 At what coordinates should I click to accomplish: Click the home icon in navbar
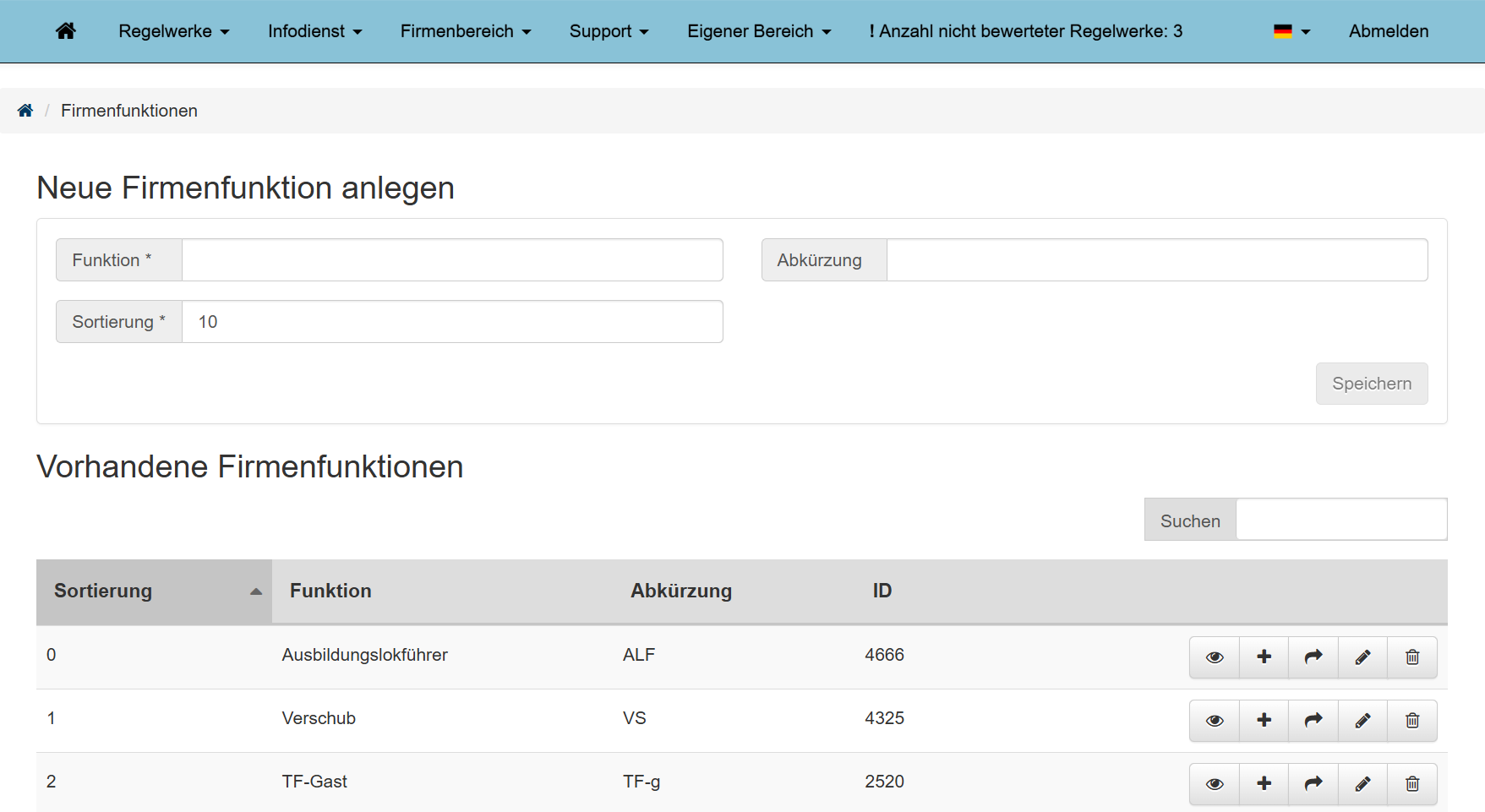pyautogui.click(x=66, y=31)
